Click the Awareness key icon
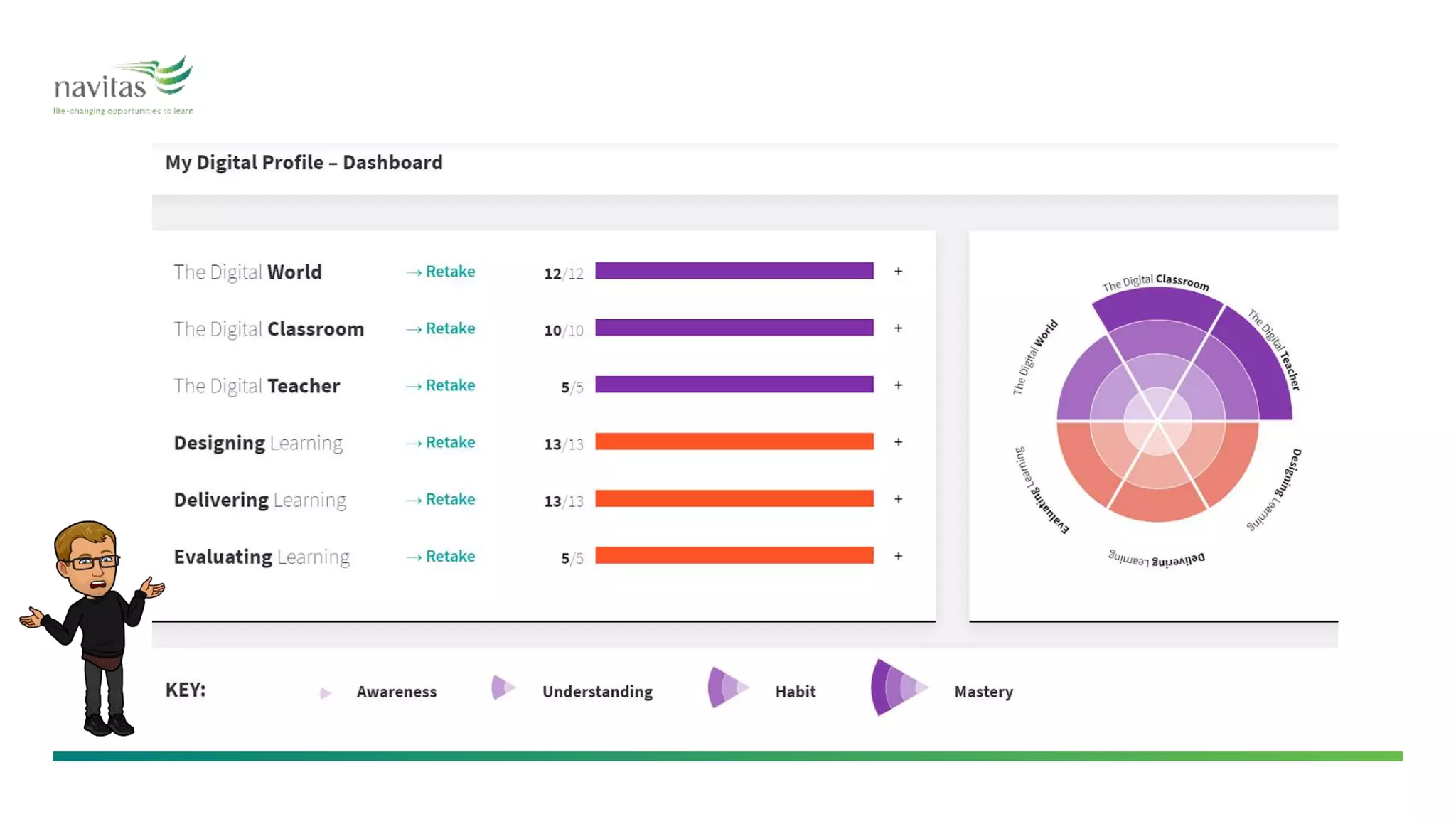This screenshot has width=1456, height=819. click(326, 692)
